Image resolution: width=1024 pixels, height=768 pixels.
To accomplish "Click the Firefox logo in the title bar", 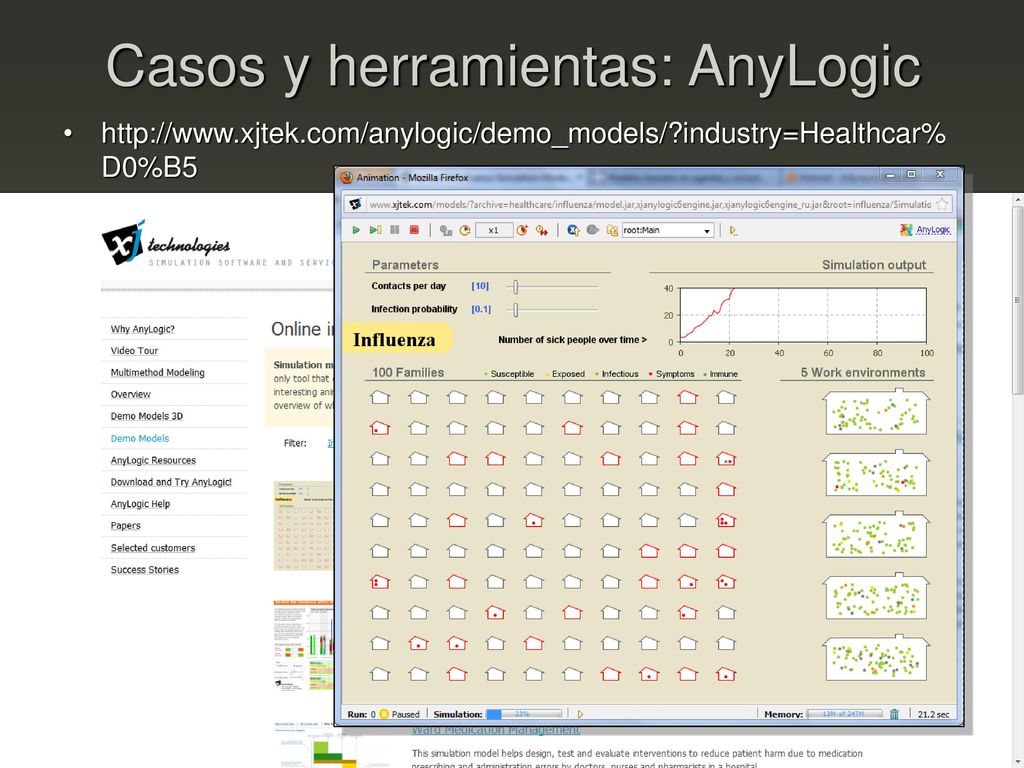I will 347,177.
